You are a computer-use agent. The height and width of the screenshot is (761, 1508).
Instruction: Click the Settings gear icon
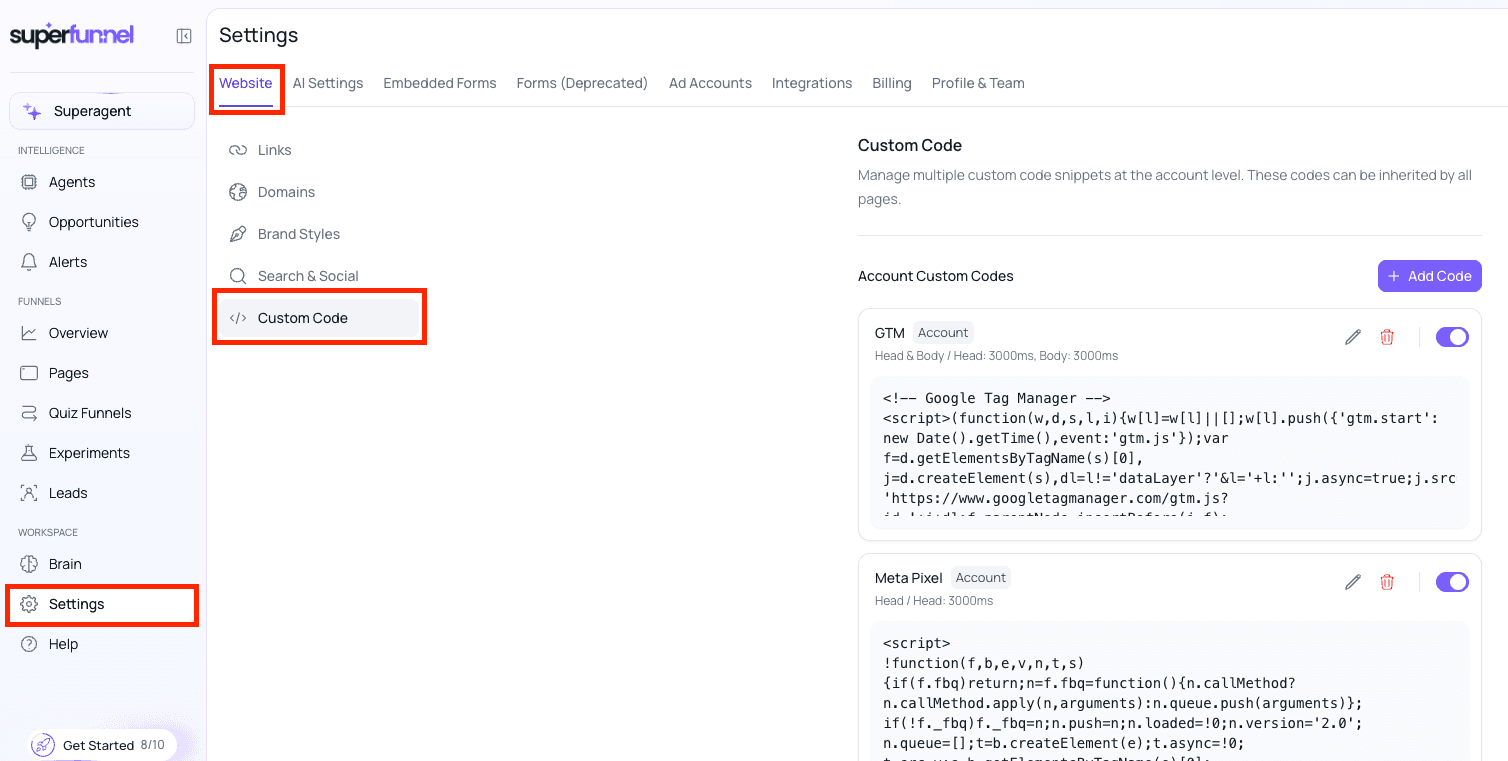click(x=29, y=604)
